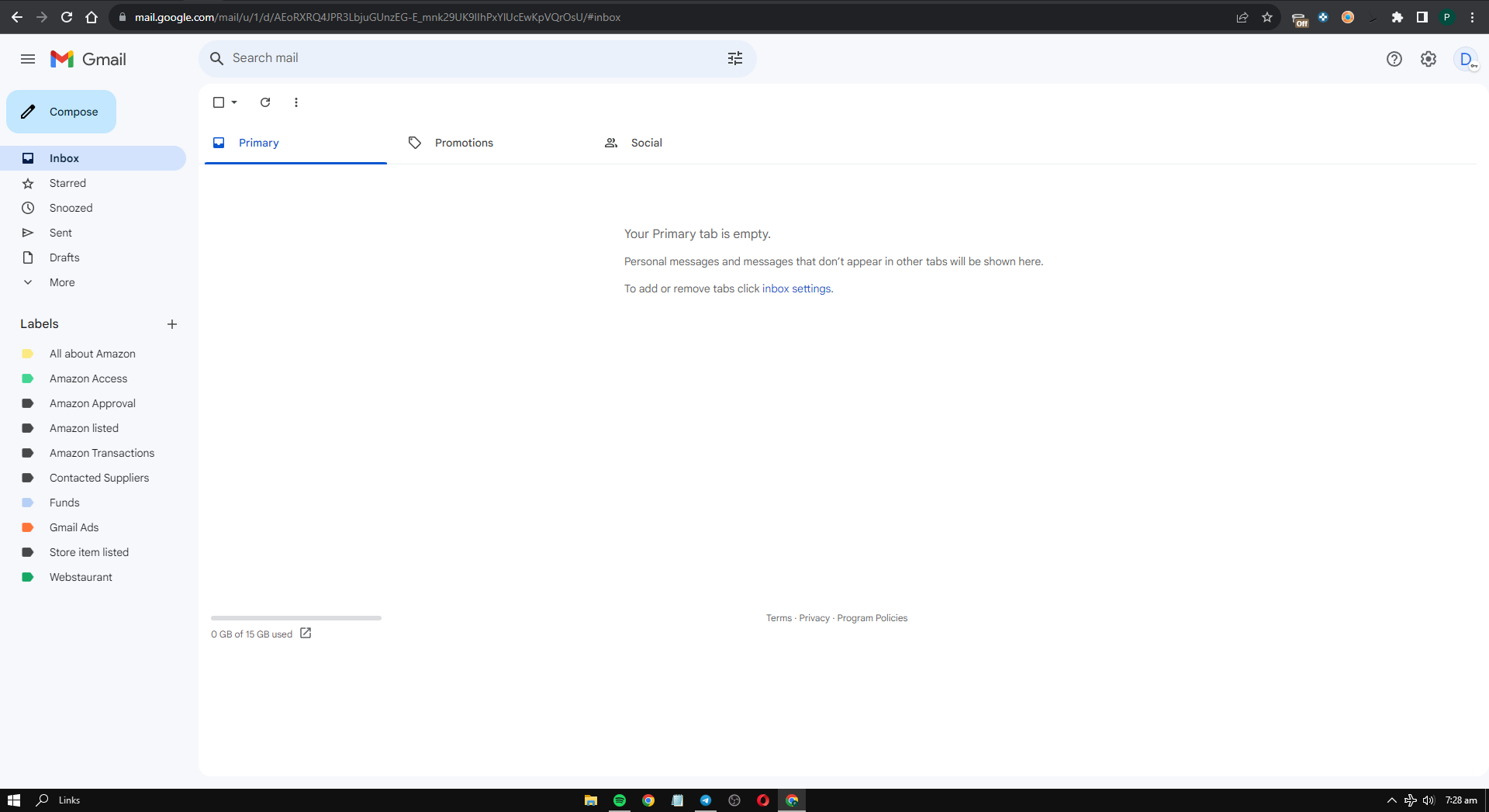The width and height of the screenshot is (1489, 812).
Task: Open storage management external link icon
Action: click(306, 633)
